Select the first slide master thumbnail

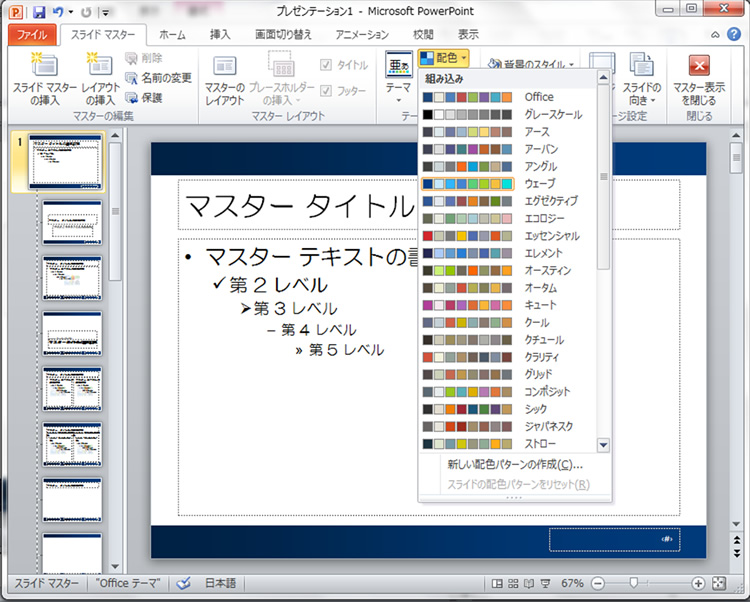point(64,162)
